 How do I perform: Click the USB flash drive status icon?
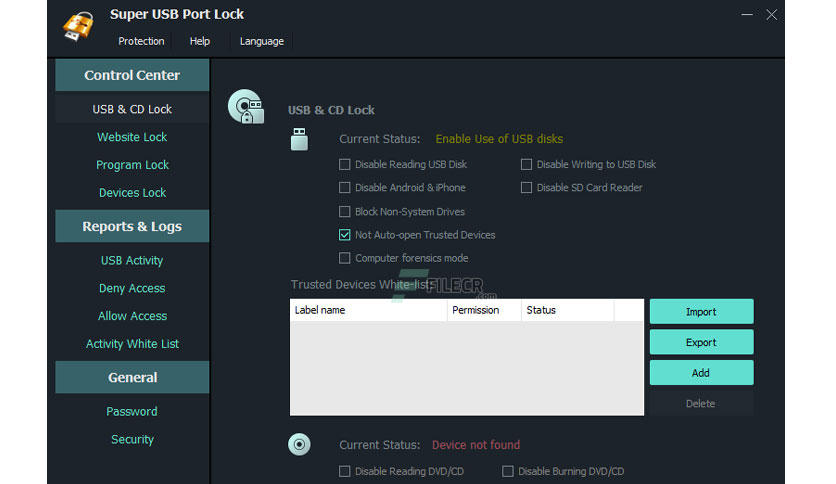pos(299,139)
